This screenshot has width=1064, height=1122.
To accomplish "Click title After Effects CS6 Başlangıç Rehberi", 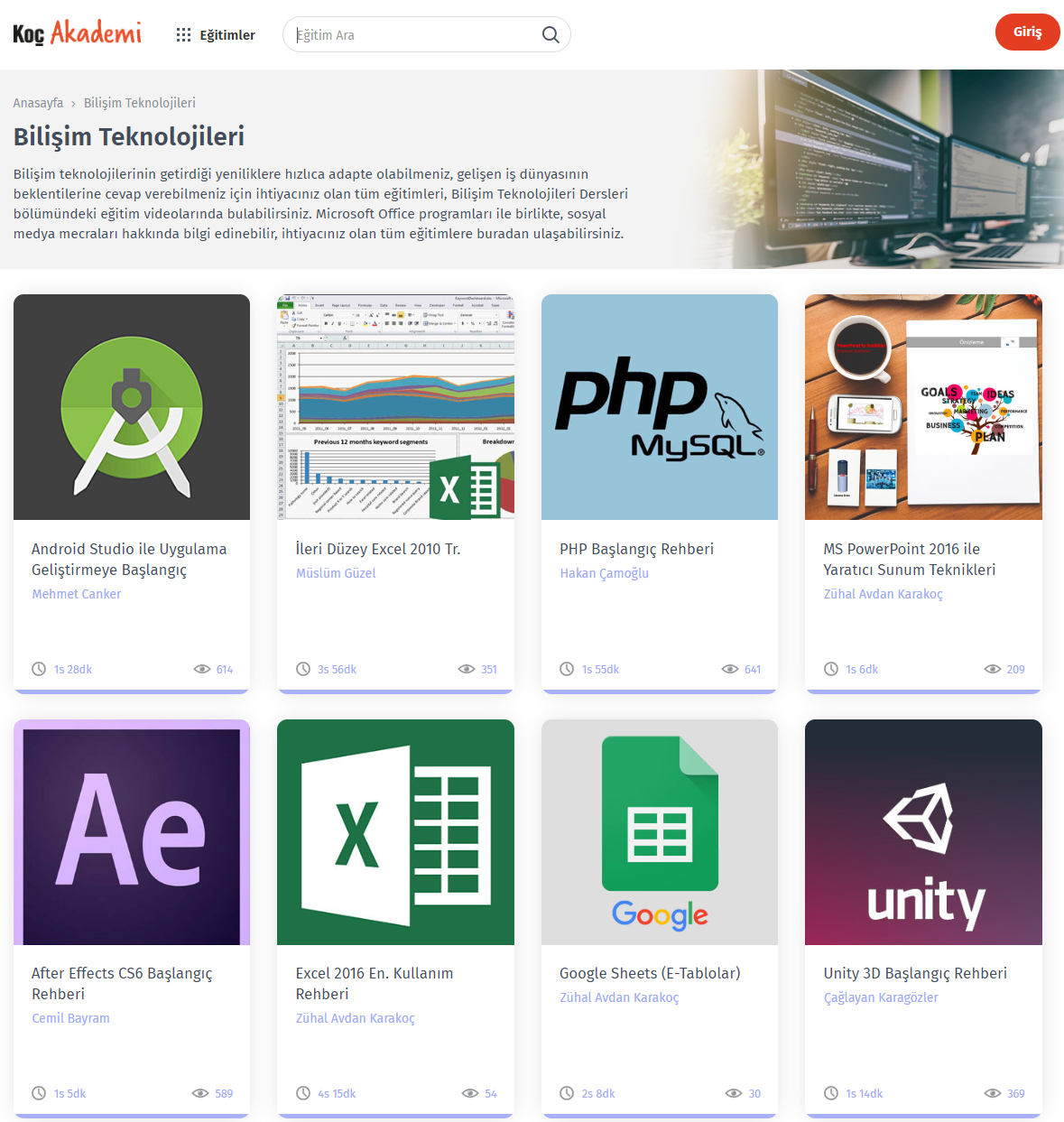I will (x=122, y=984).
